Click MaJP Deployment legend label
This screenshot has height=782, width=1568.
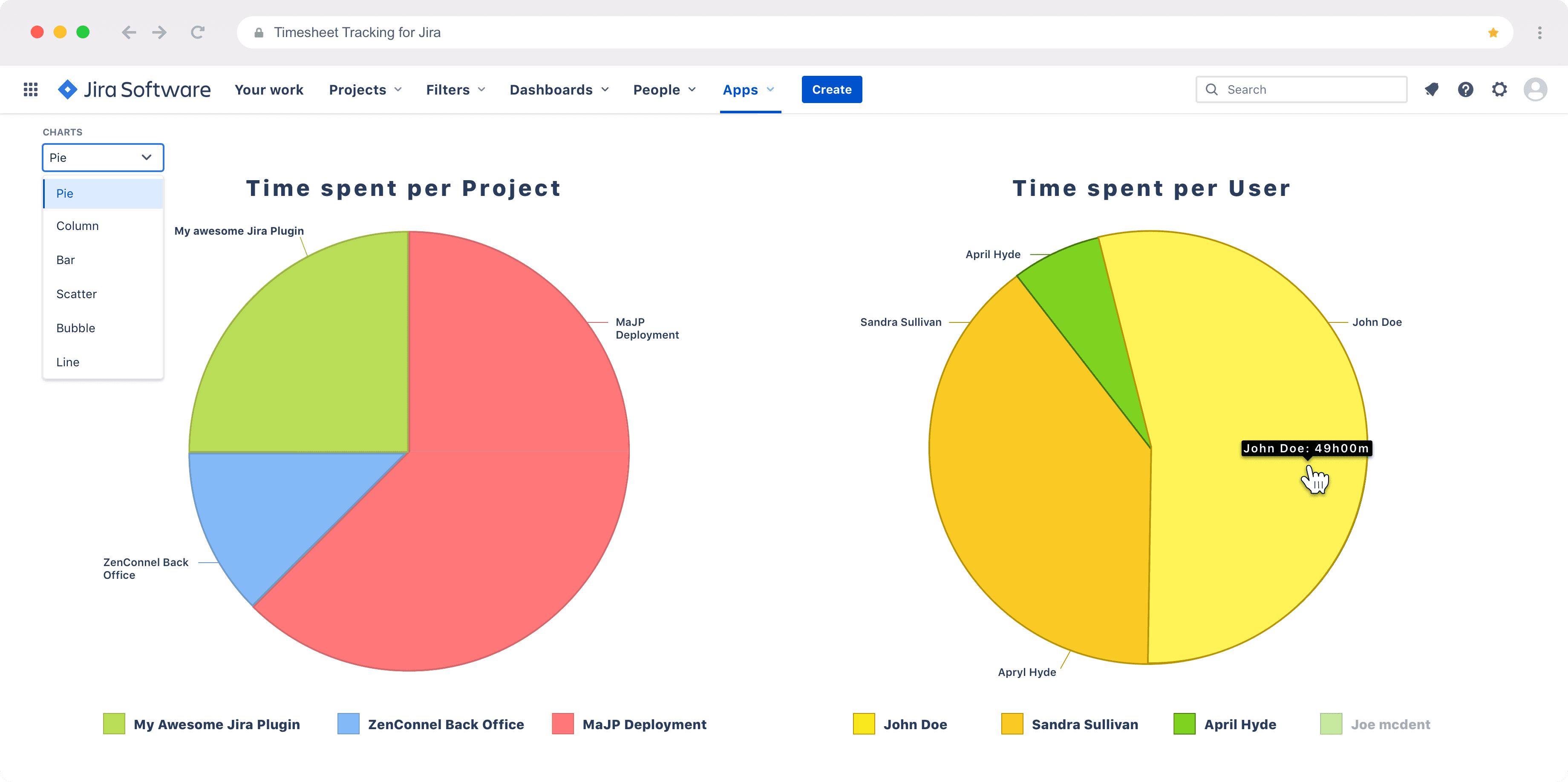click(644, 725)
